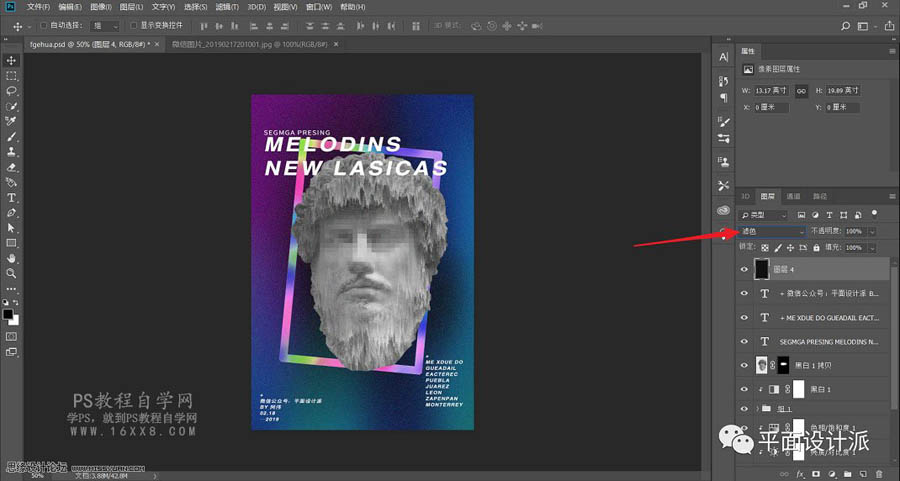Screen dimensions: 900x481
Task: Click the link width and height icon
Action: [x=800, y=90]
